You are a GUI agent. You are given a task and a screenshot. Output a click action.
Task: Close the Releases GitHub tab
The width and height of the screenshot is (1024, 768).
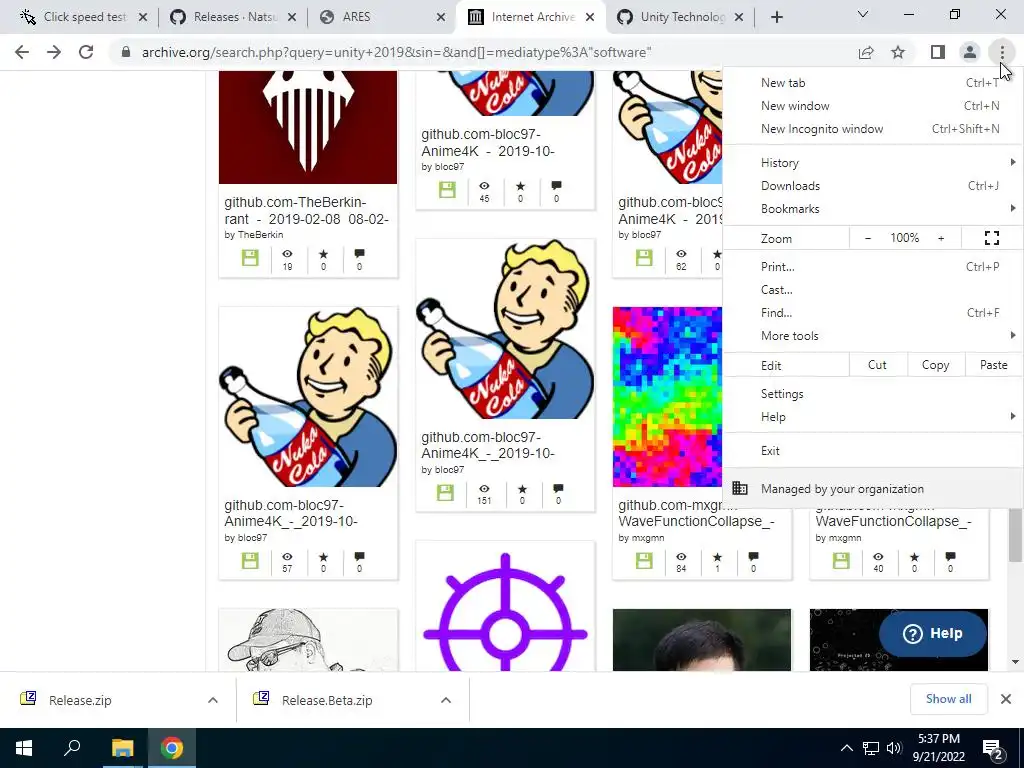pyautogui.click(x=292, y=17)
